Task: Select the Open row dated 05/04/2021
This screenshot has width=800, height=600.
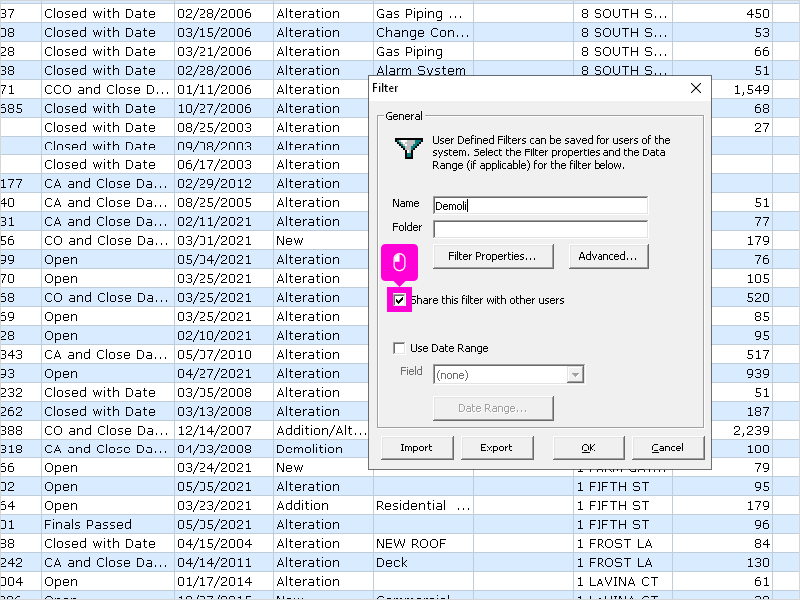Action: point(108,260)
